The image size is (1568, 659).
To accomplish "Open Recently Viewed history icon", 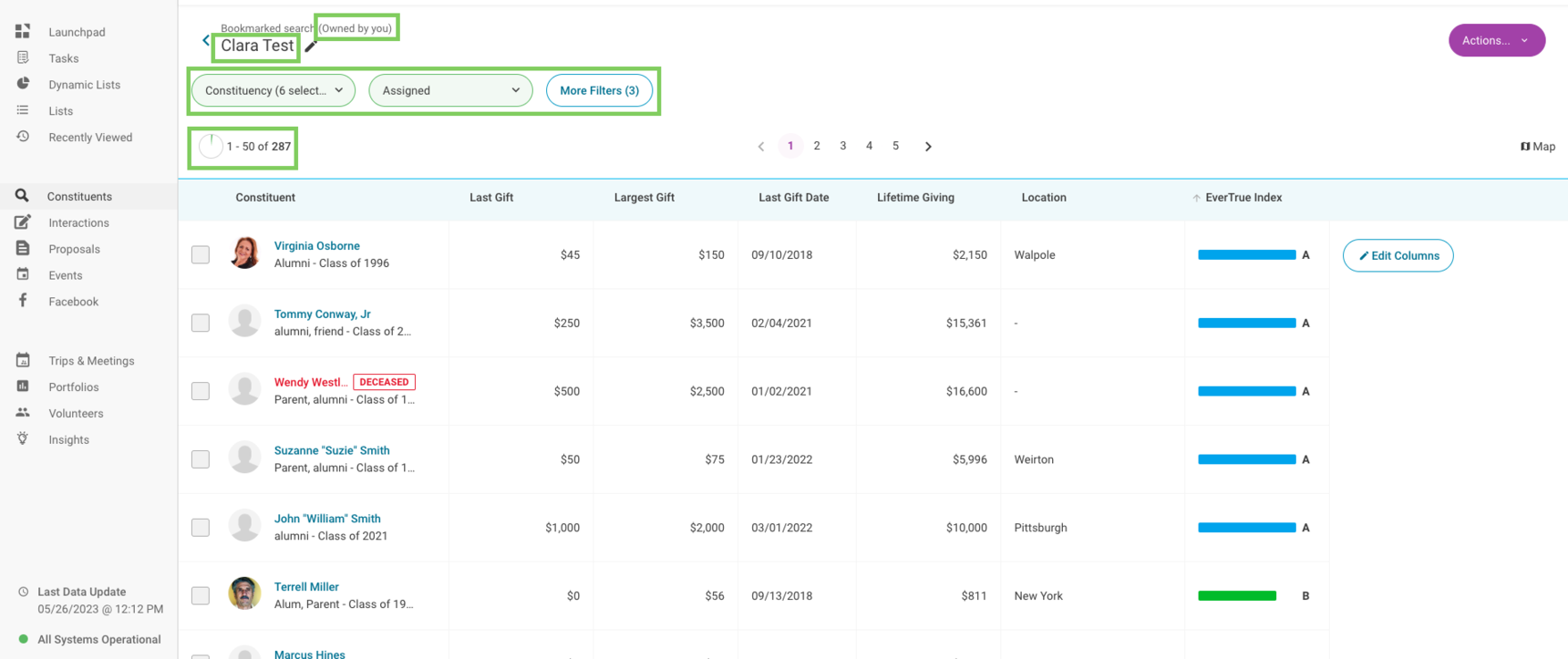I will click(x=23, y=137).
